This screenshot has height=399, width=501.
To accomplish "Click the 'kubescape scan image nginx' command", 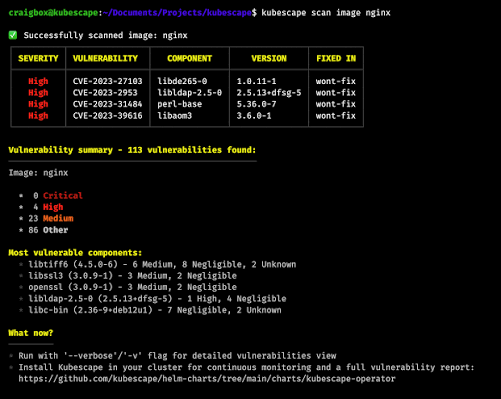I will click(x=326, y=13).
